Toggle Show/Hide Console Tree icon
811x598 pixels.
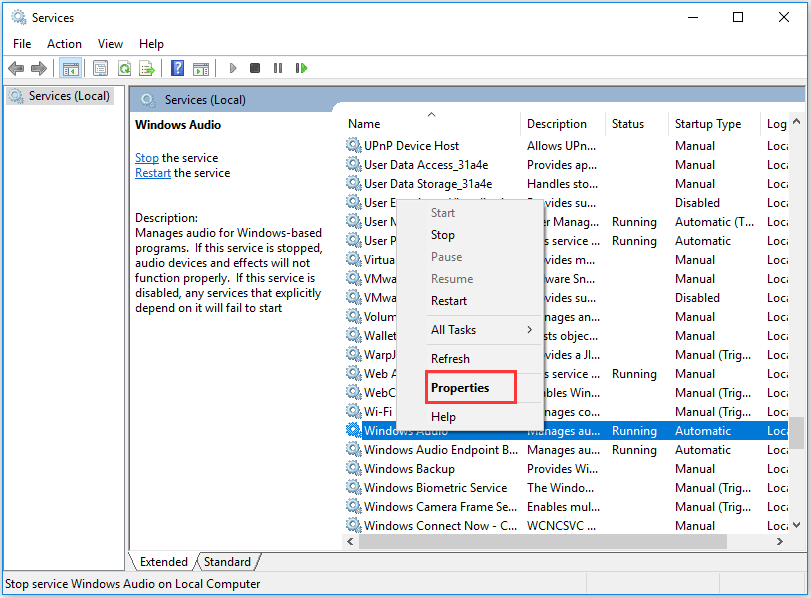pos(70,68)
